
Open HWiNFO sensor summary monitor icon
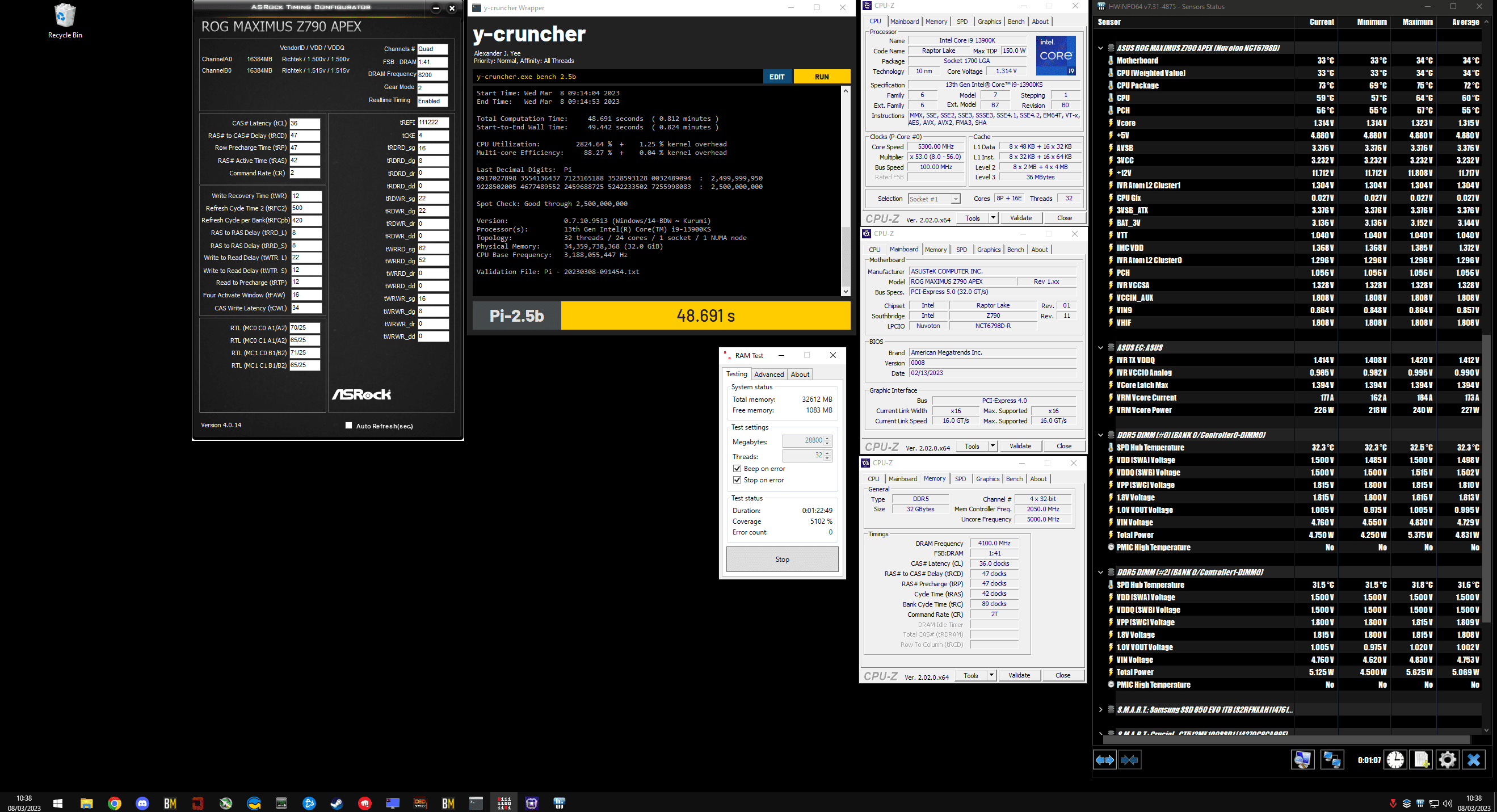click(1302, 760)
